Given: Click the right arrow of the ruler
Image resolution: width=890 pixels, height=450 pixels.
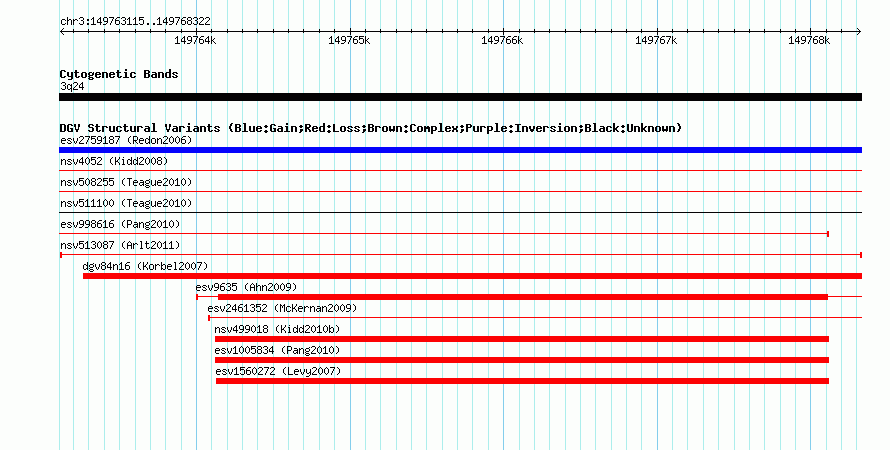Looking at the screenshot, I should coord(859,31).
